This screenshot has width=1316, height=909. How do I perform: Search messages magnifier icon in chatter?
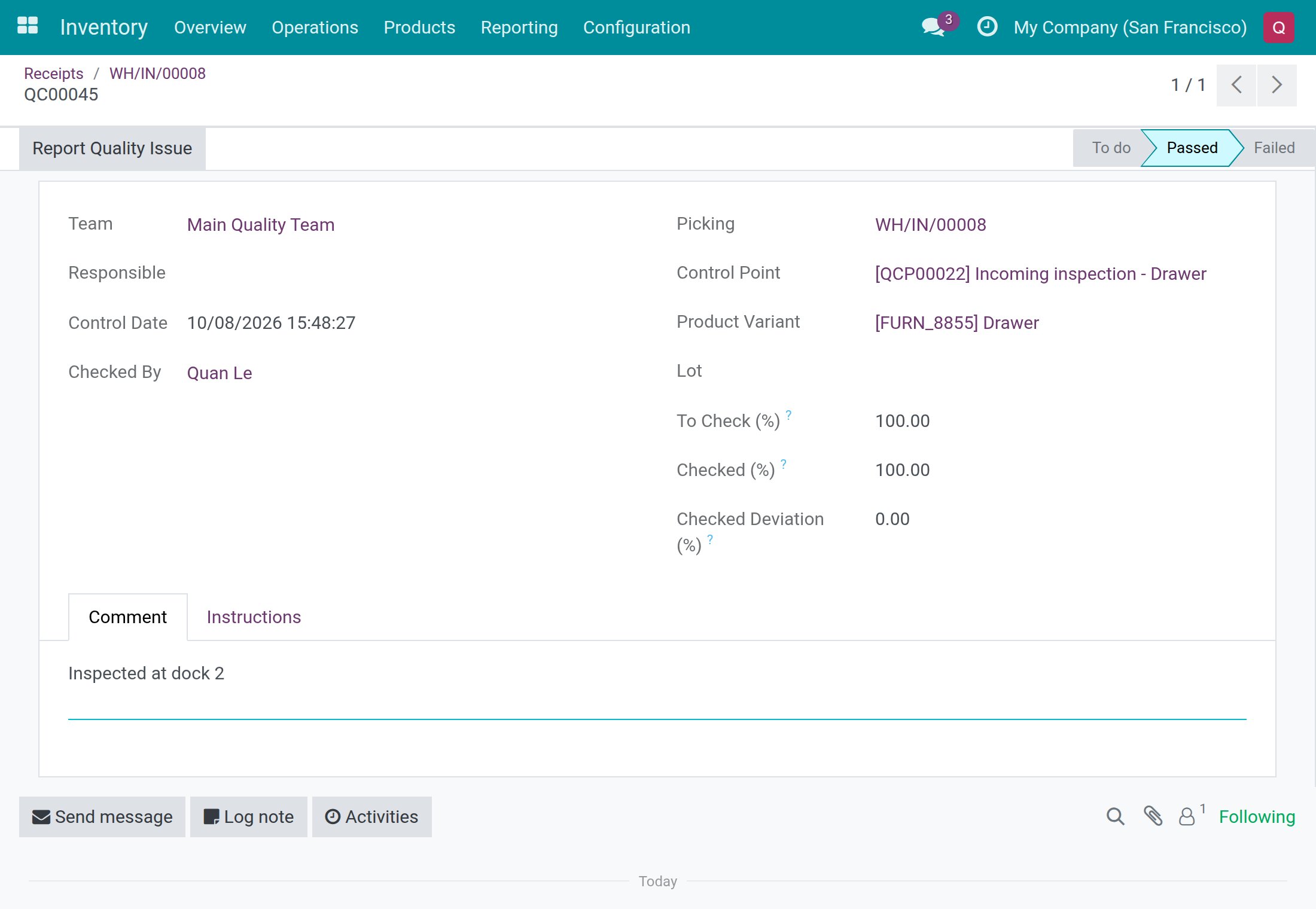[1115, 816]
